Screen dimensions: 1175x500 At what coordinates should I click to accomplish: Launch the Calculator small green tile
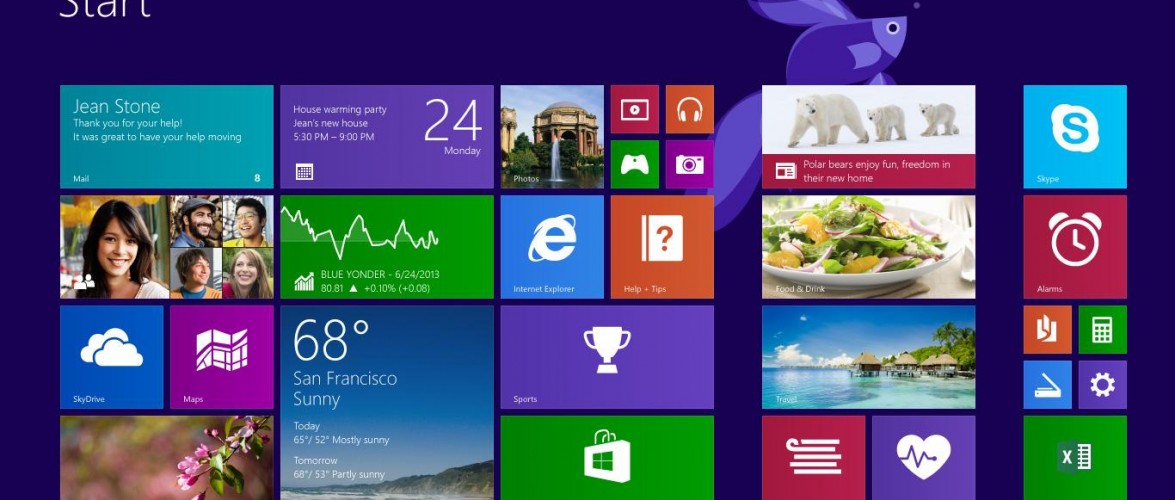1102,330
